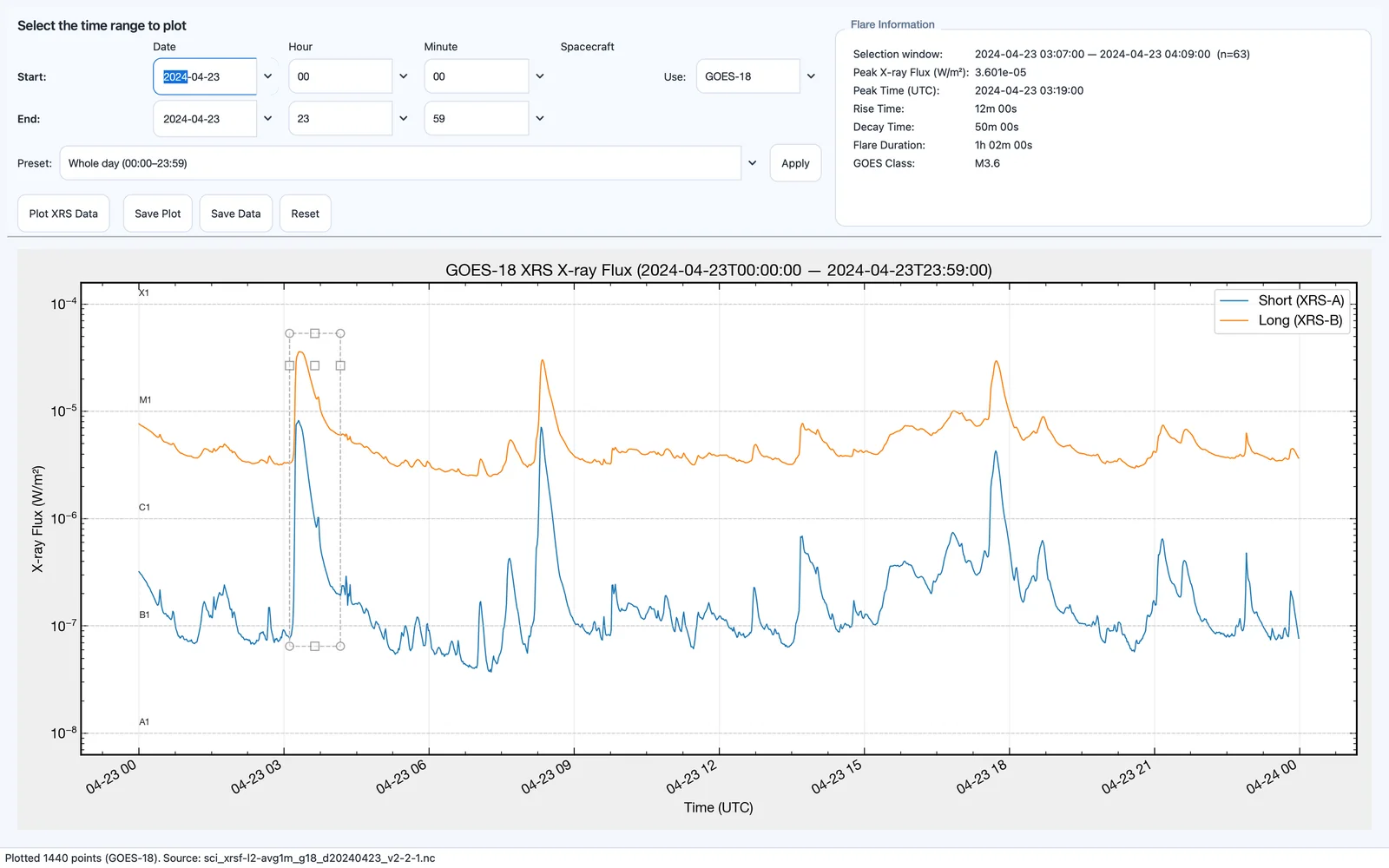Click the 04-23 12 time axis label

pyautogui.click(x=692, y=777)
